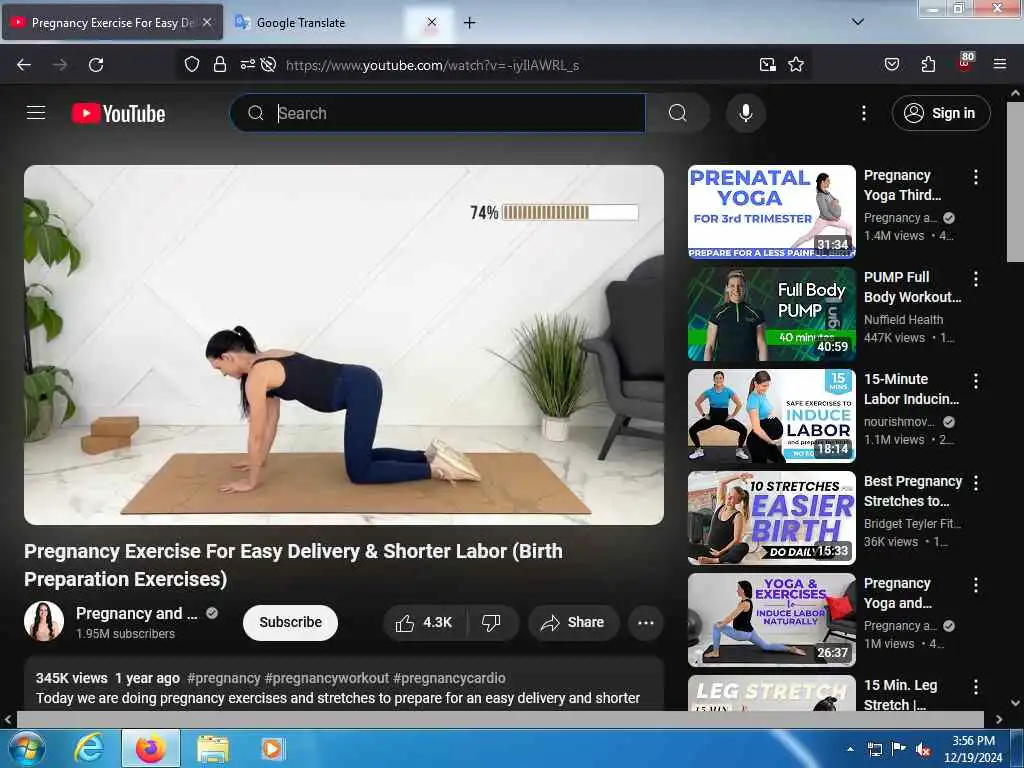Click the vertical page scrollbar thumb
The height and width of the screenshot is (768, 1024).
pos(1015,182)
